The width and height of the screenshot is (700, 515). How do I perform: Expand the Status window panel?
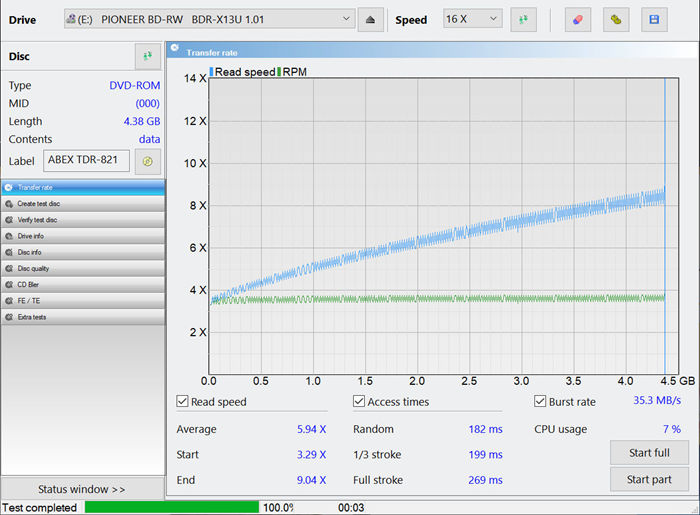tap(82, 489)
